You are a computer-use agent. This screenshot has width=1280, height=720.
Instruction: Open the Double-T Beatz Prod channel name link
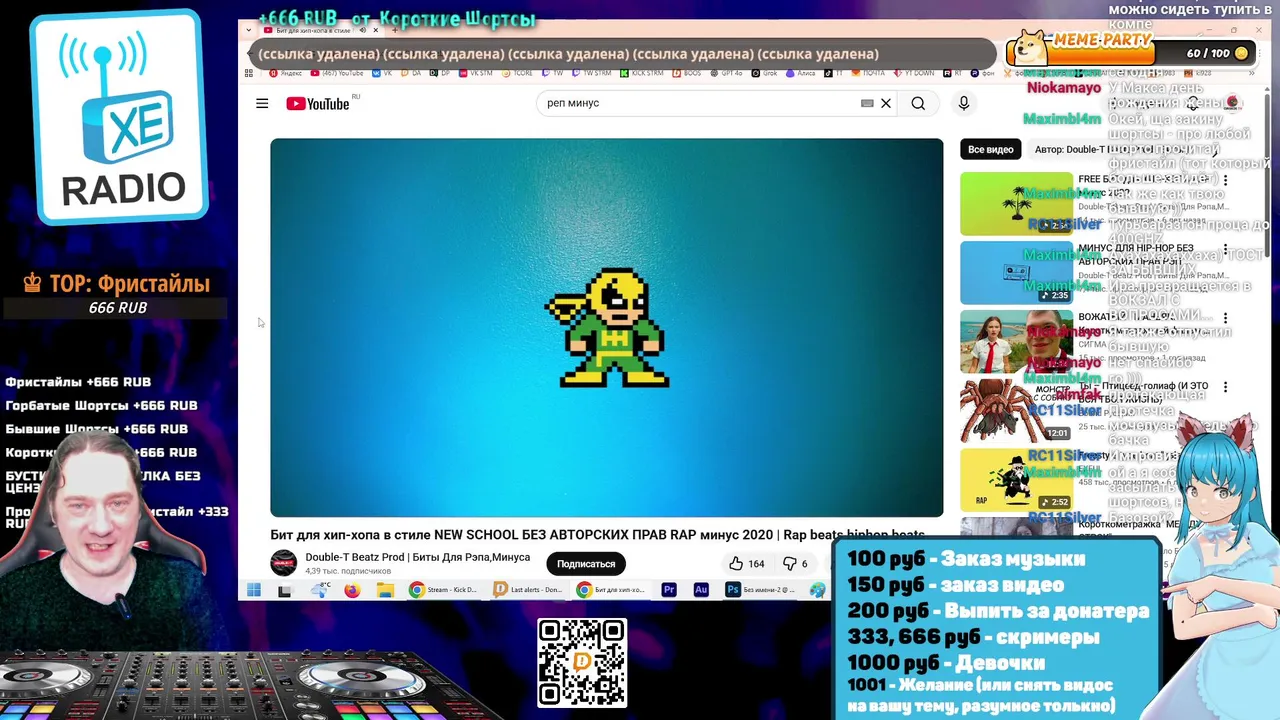(418, 557)
